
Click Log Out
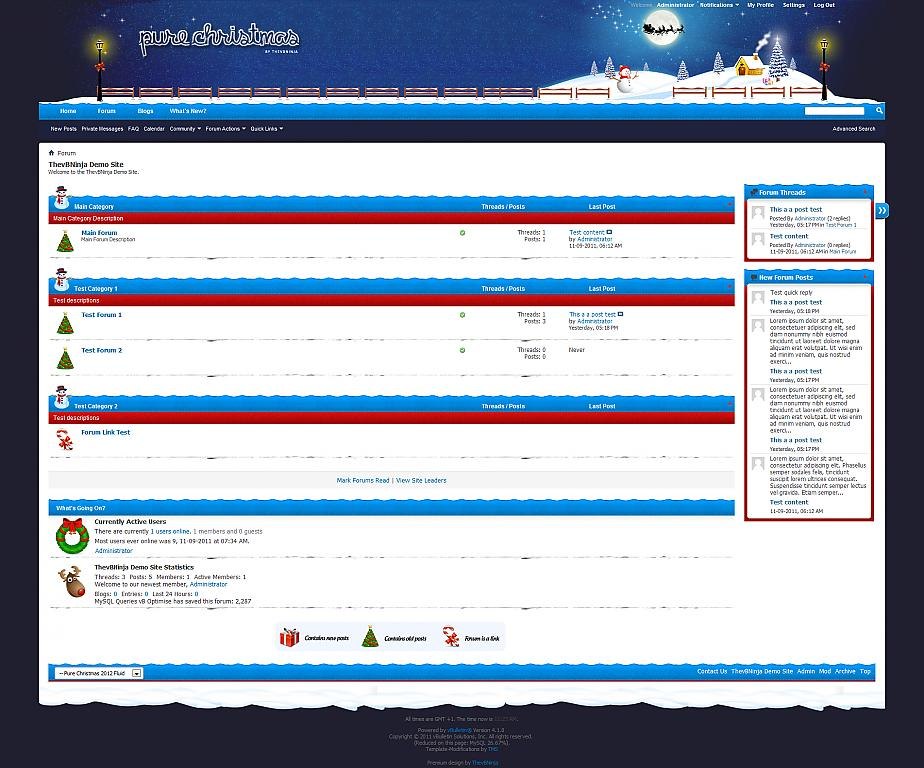(824, 5)
